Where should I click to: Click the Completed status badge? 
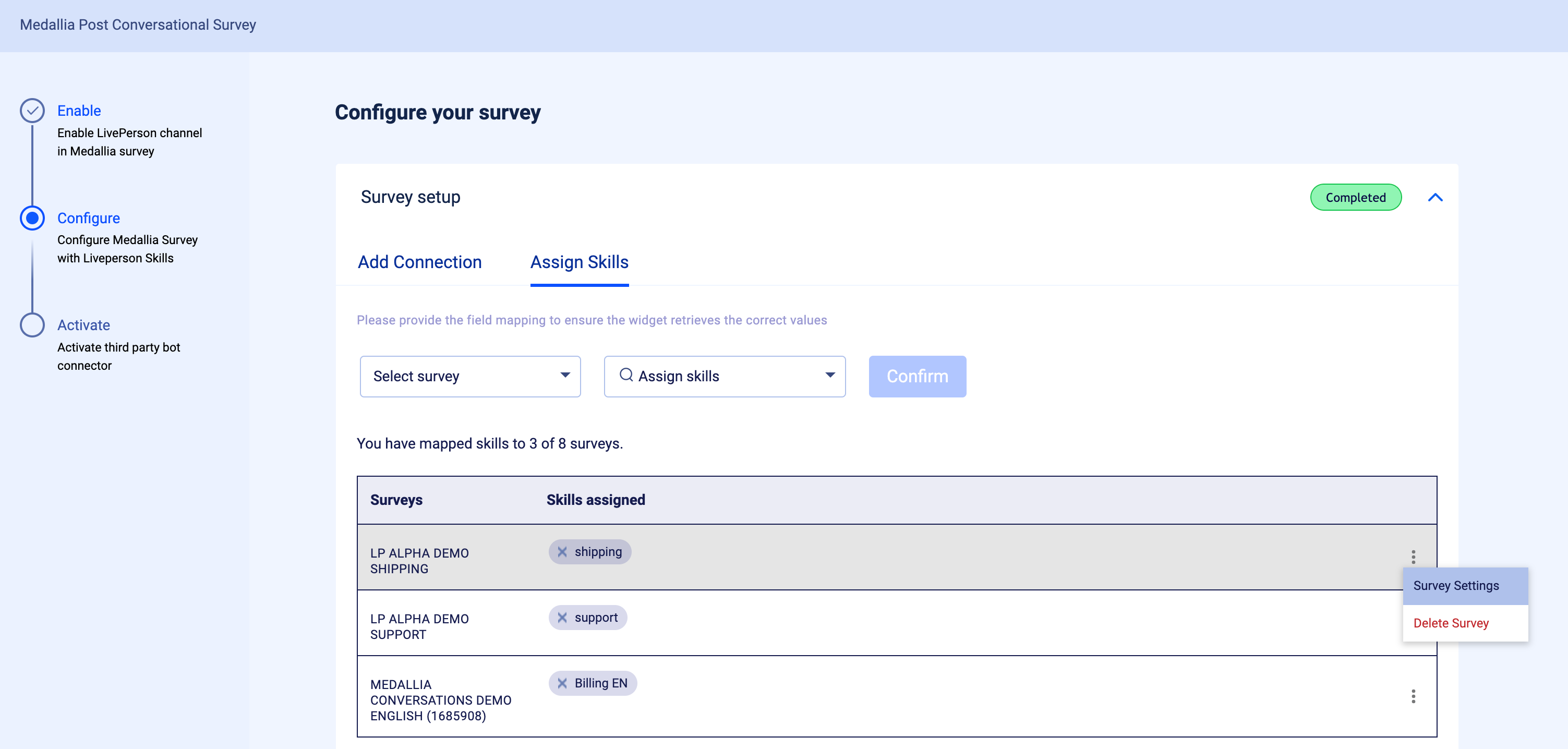point(1356,197)
